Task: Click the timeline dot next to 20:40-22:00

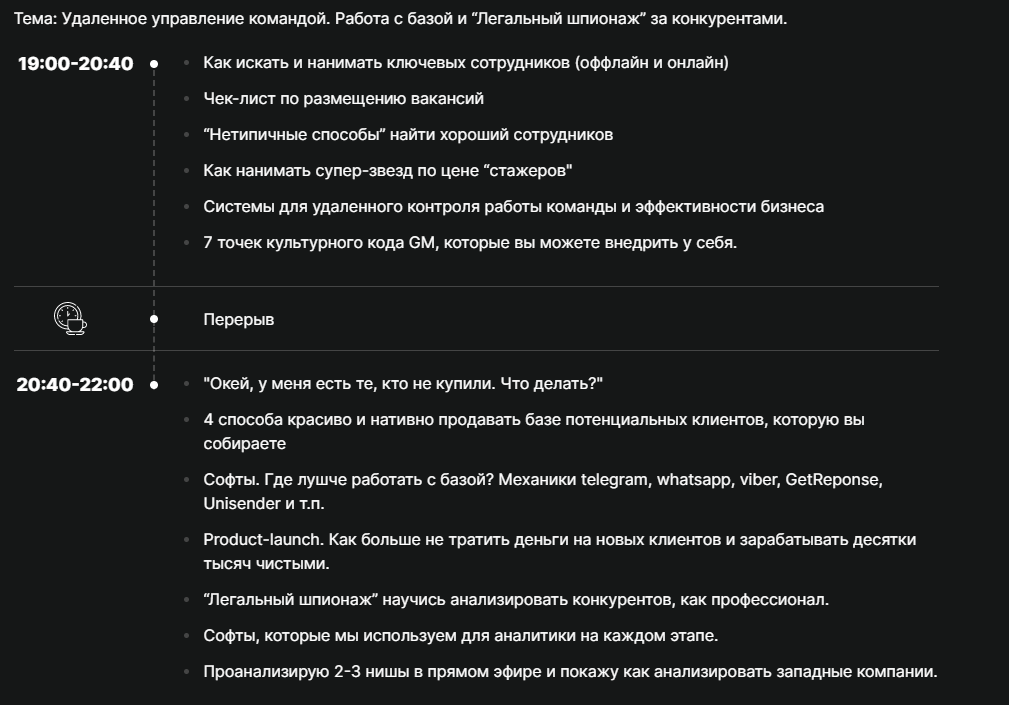Action: click(x=154, y=385)
